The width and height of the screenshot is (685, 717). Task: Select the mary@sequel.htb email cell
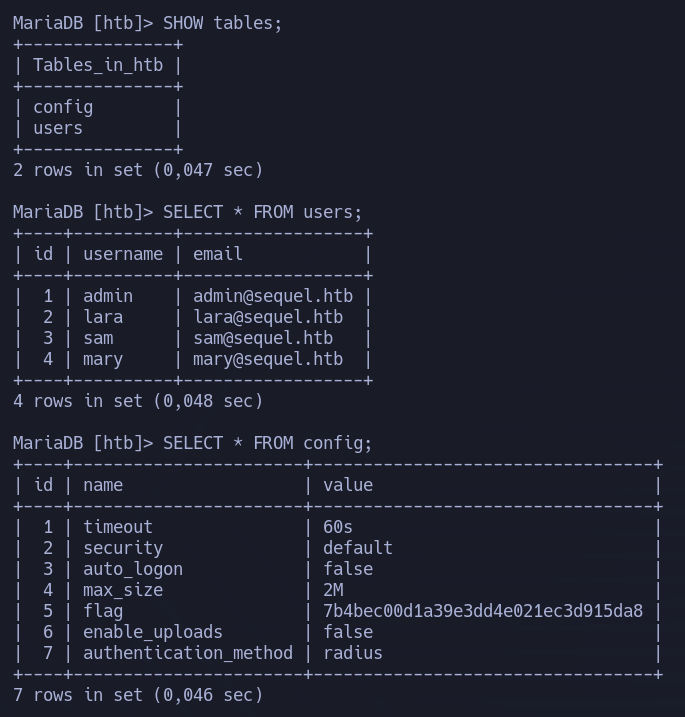(x=268, y=359)
